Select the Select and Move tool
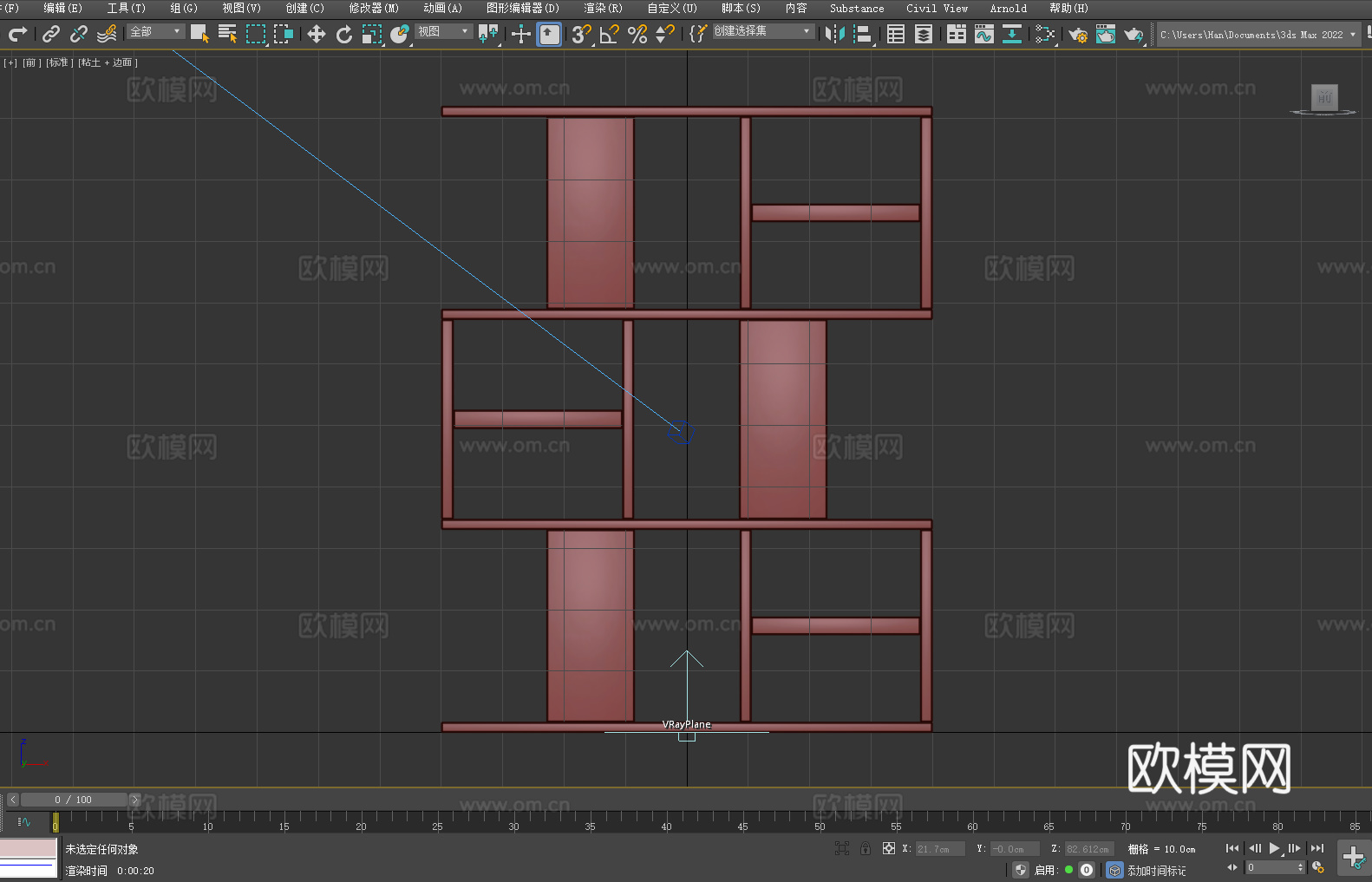Image resolution: width=1372 pixels, height=882 pixels. pyautogui.click(x=317, y=34)
